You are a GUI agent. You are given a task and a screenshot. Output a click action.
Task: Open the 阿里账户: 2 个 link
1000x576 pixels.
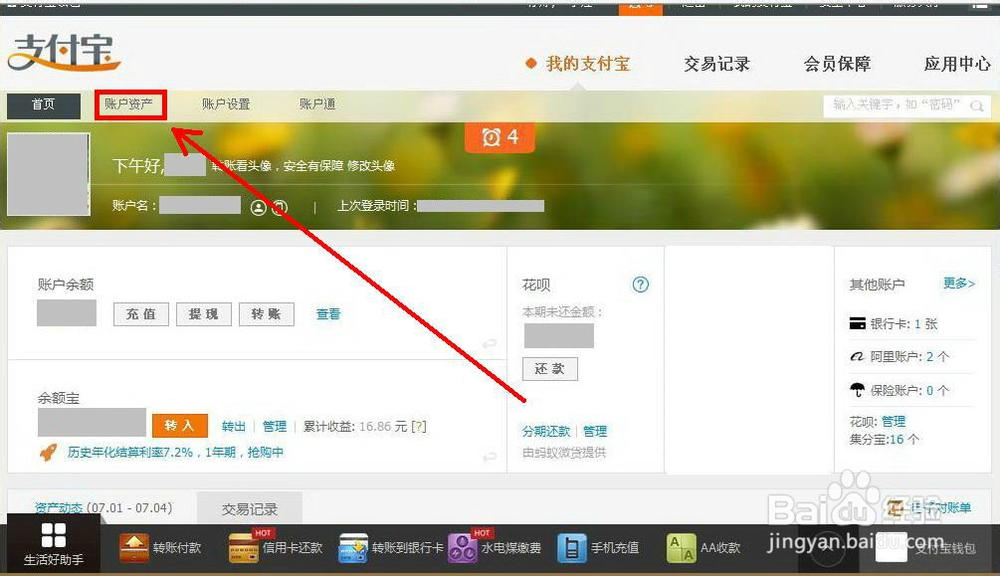(x=910, y=357)
